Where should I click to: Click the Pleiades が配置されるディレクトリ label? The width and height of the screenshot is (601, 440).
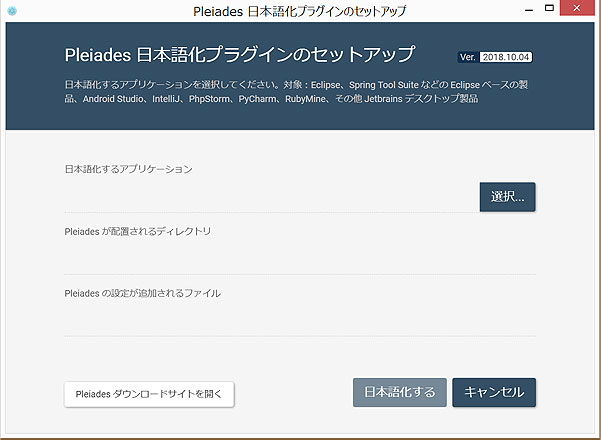point(138,231)
